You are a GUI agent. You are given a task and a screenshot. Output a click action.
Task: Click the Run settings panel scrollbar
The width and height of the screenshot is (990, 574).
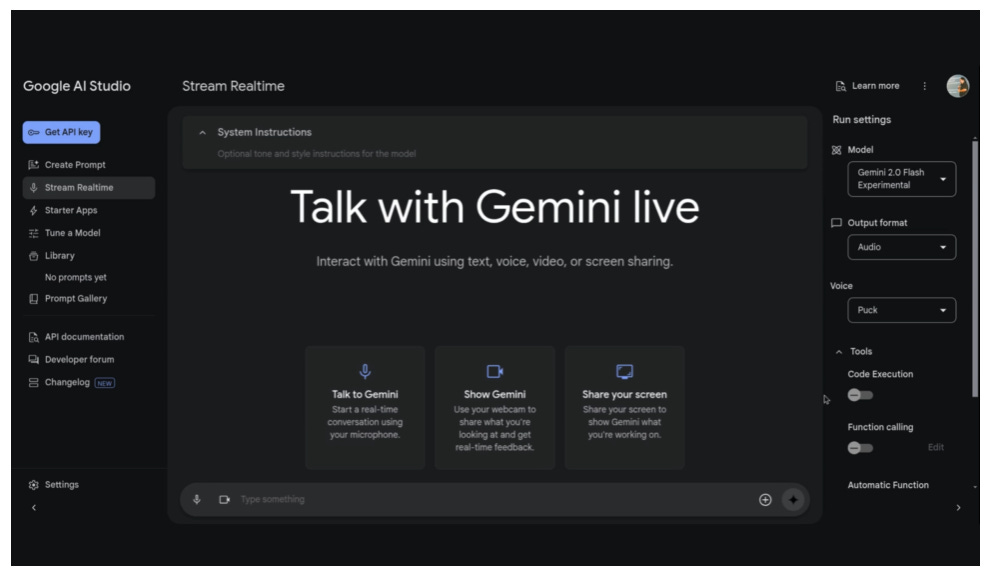[x=975, y=268]
